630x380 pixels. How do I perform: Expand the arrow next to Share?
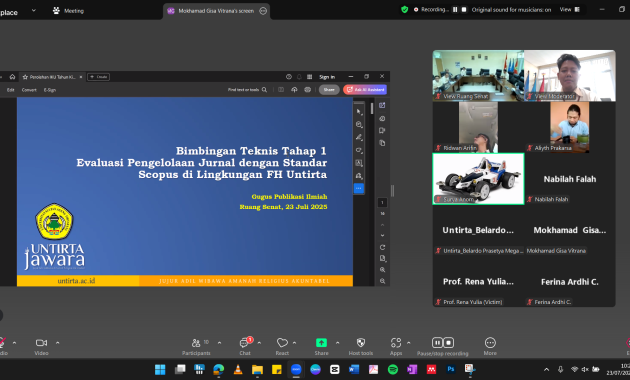pyautogui.click(x=338, y=343)
